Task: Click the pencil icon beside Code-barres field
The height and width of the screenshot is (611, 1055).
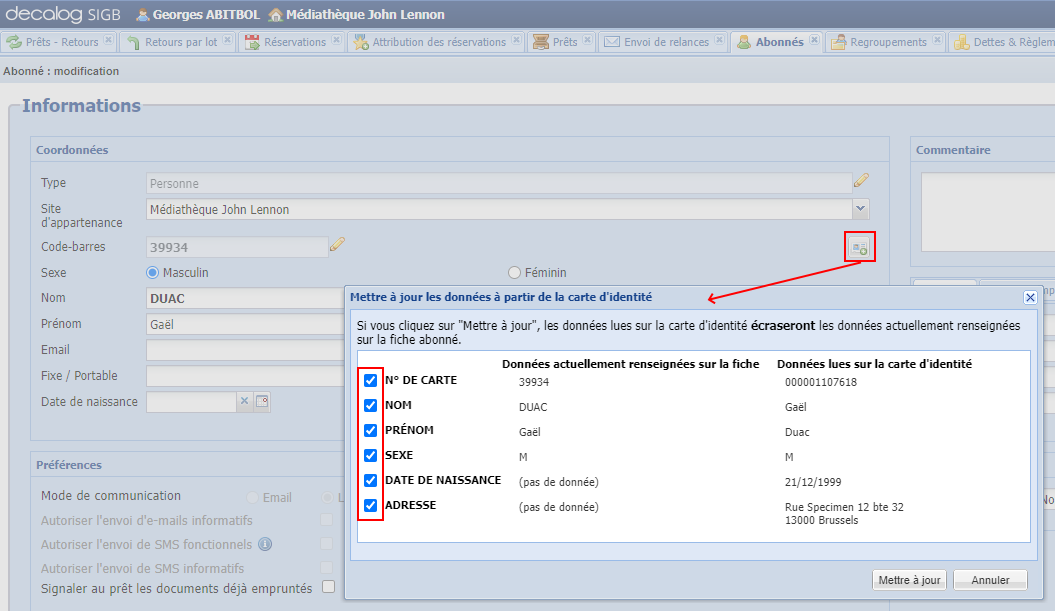Action: [x=337, y=245]
